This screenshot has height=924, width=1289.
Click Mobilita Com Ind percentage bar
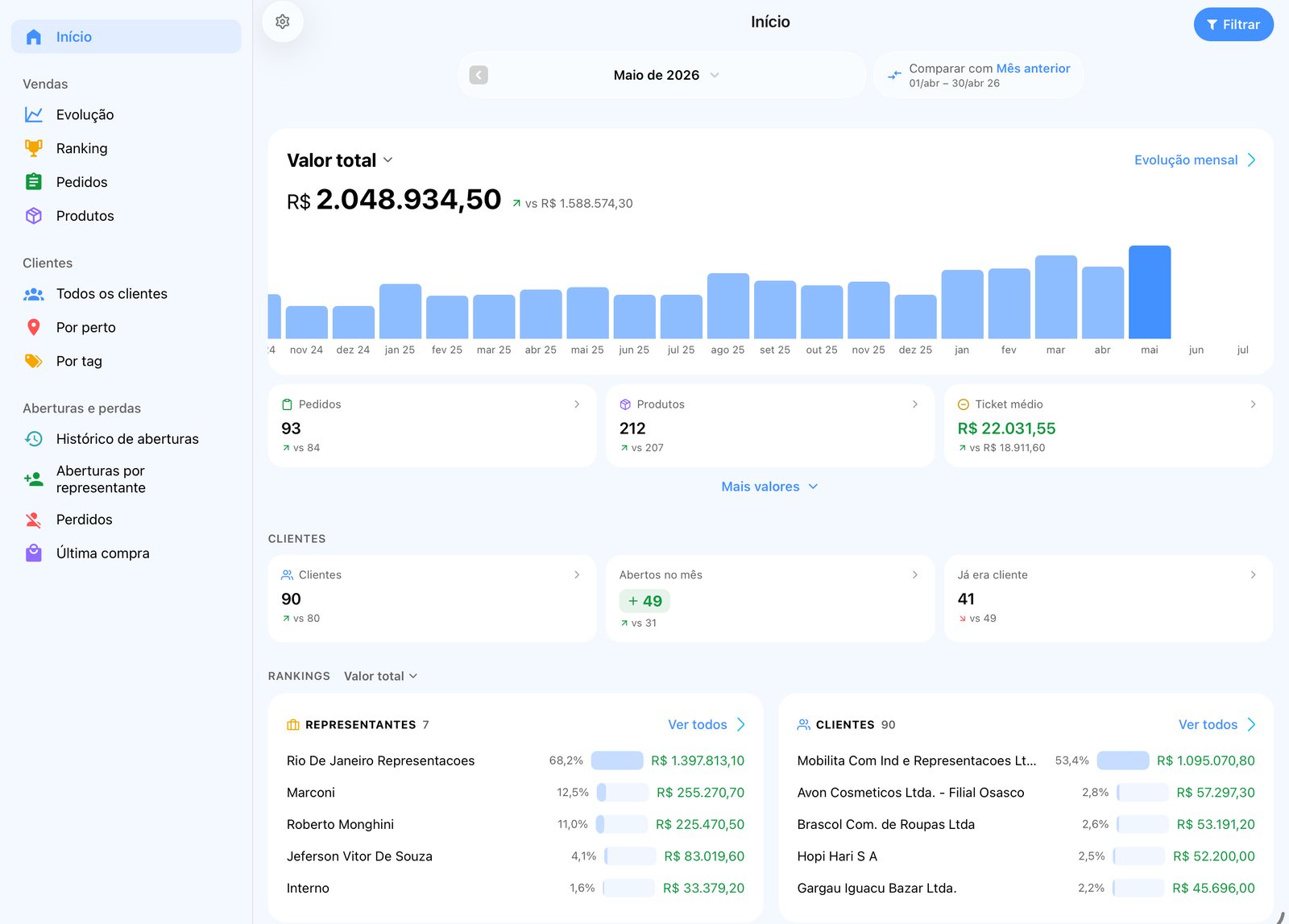[1123, 760]
